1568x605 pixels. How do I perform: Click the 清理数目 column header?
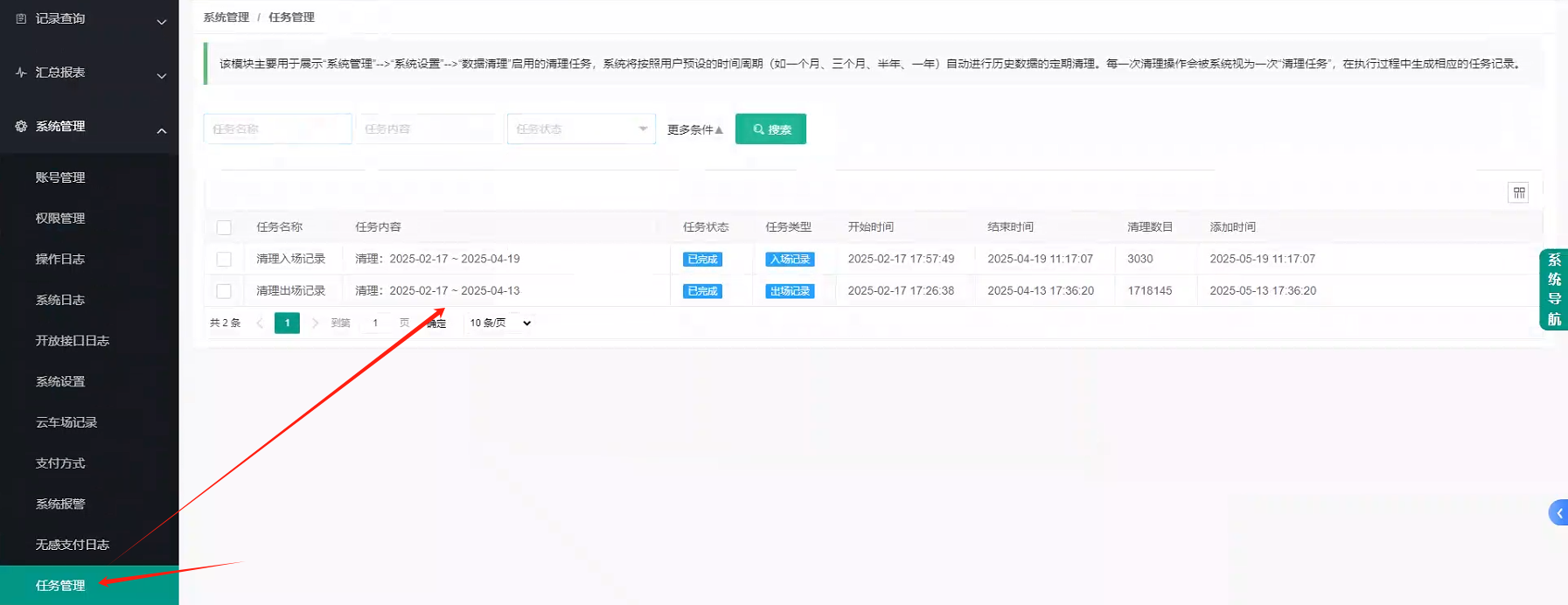[1149, 226]
